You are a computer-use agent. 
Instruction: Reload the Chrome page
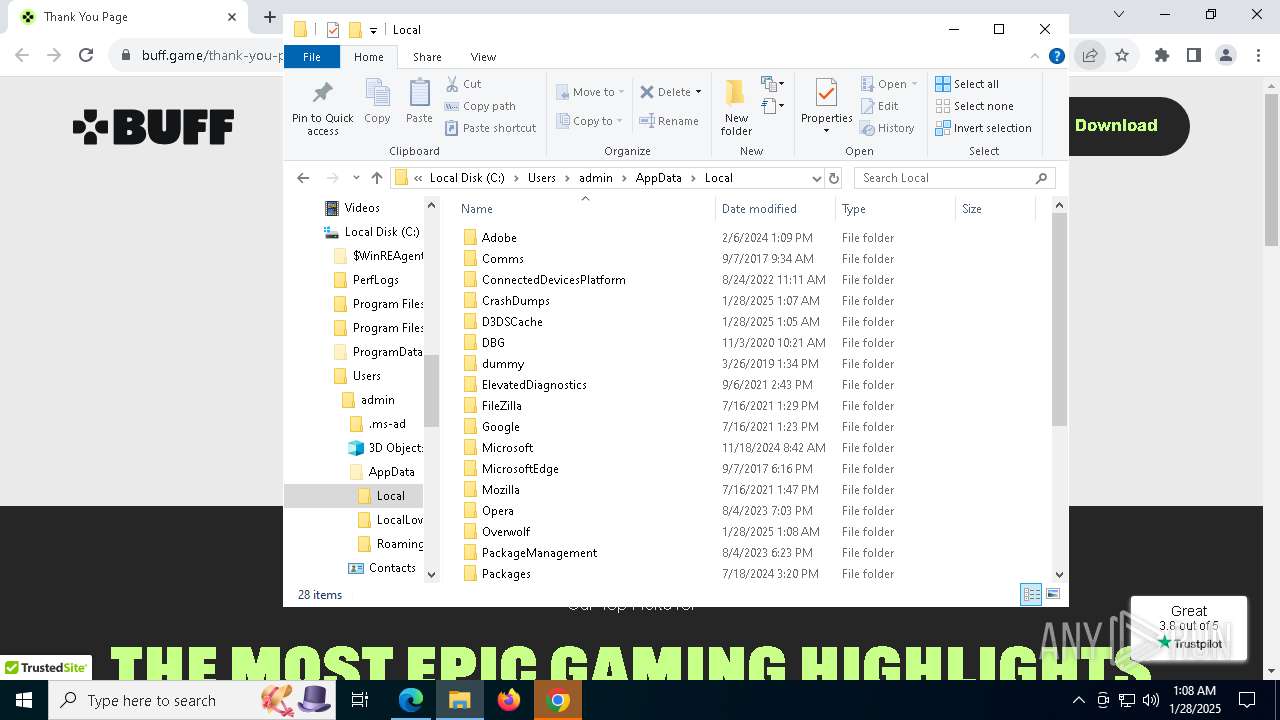[86, 56]
